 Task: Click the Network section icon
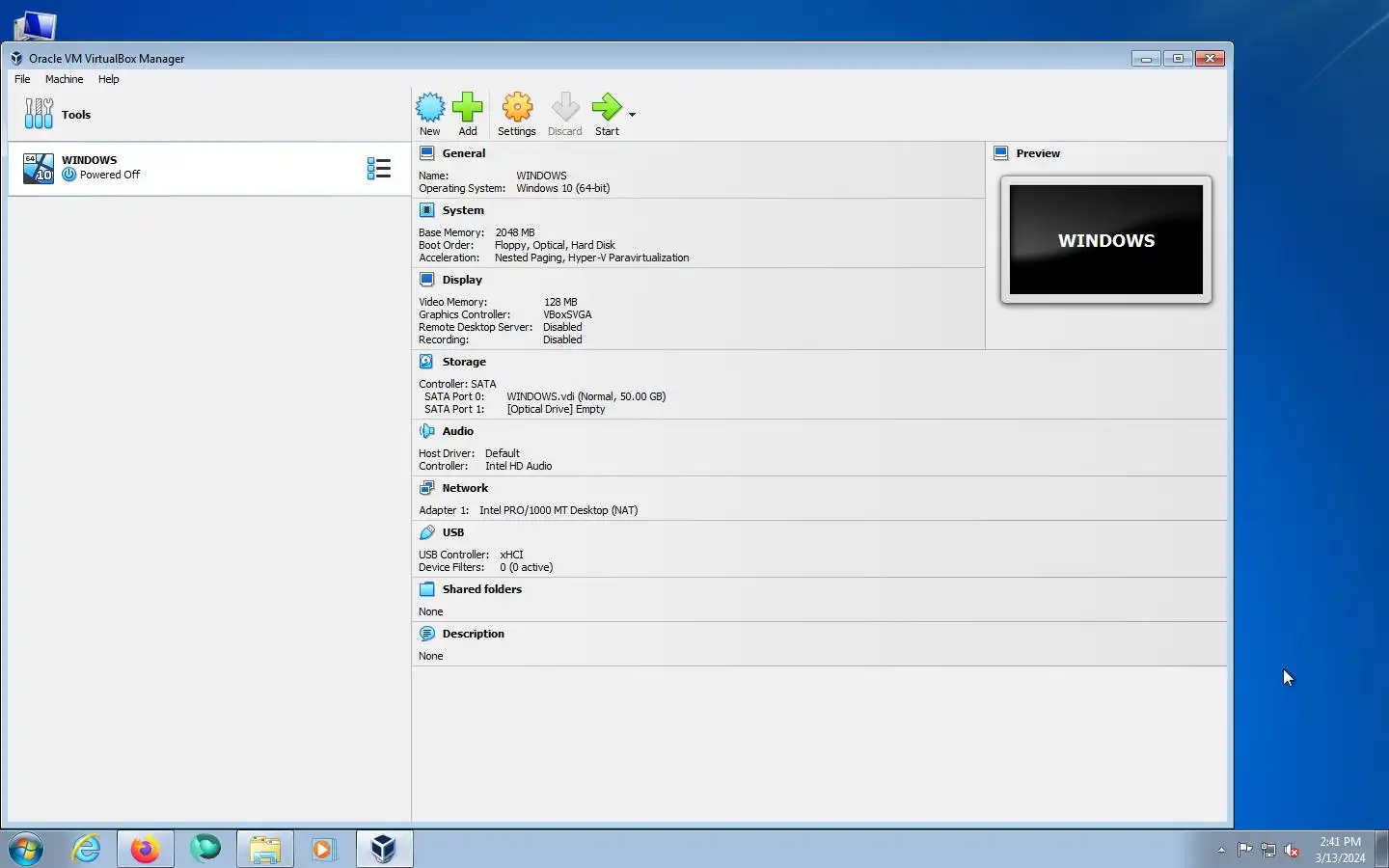click(x=427, y=487)
